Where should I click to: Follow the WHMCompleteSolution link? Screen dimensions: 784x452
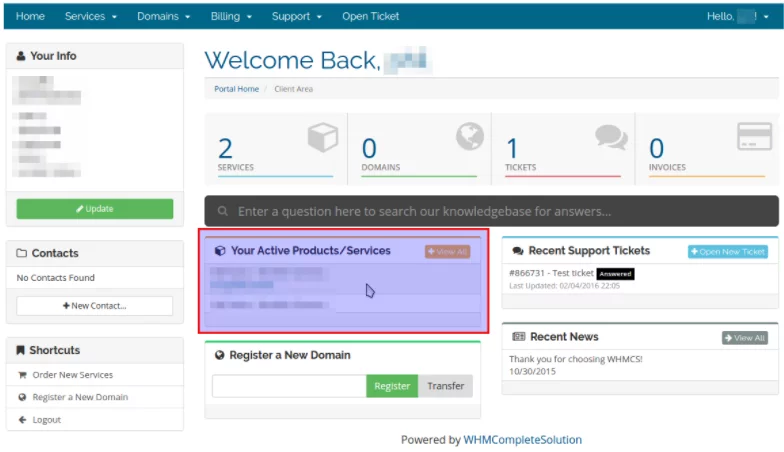point(522,440)
